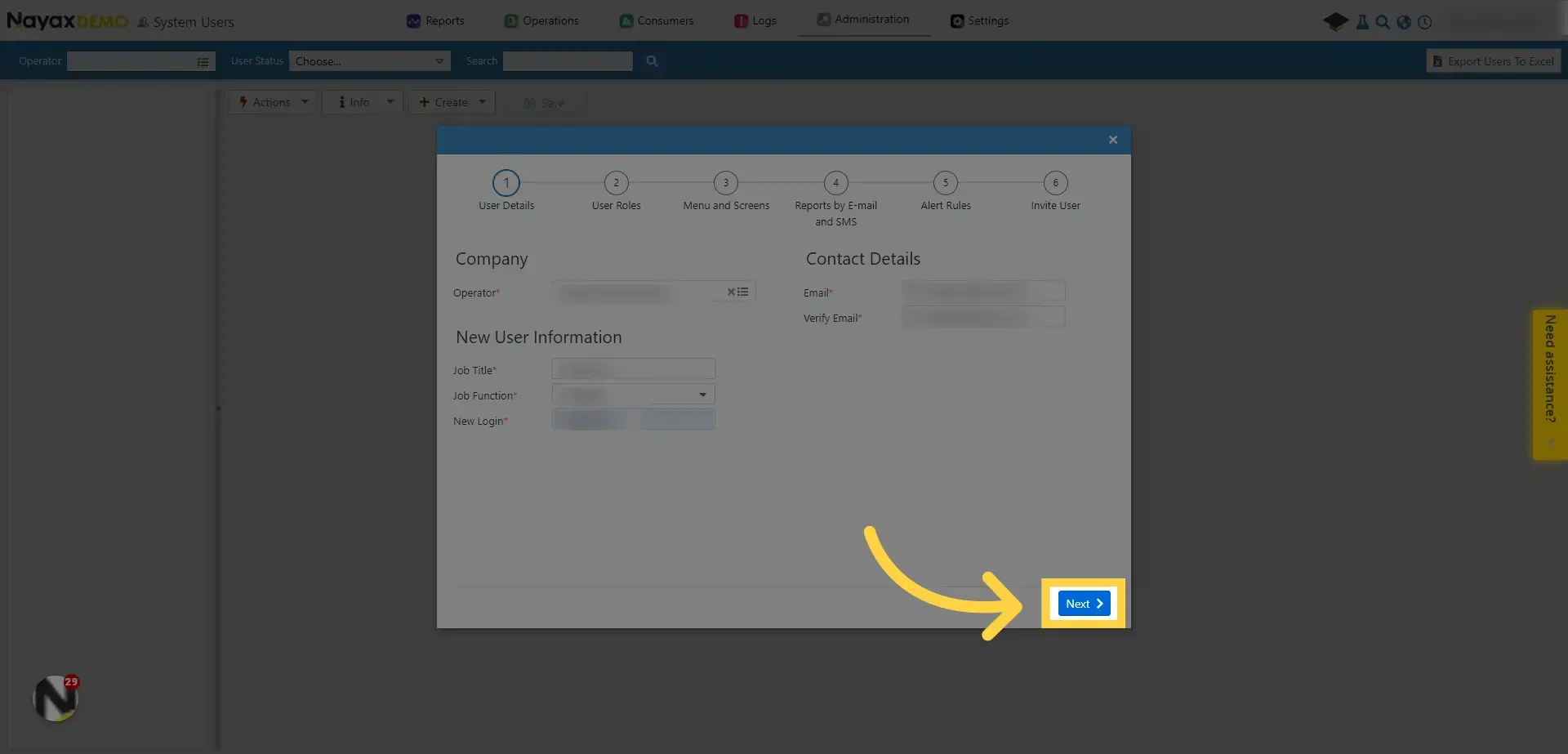The height and width of the screenshot is (754, 1568).
Task: Click the clock icon in header
Action: pos(1425,22)
